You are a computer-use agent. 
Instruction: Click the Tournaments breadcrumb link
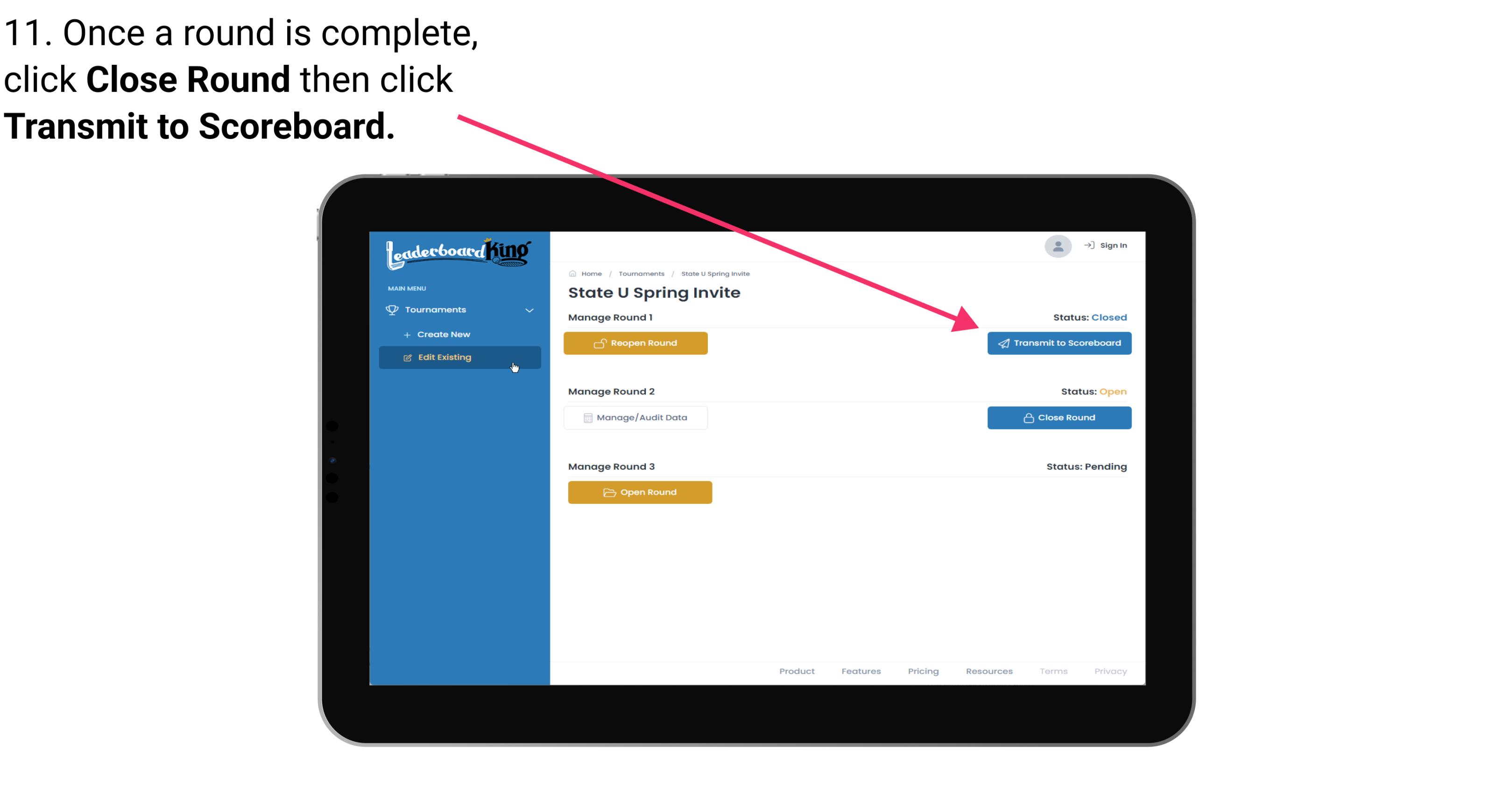point(641,273)
